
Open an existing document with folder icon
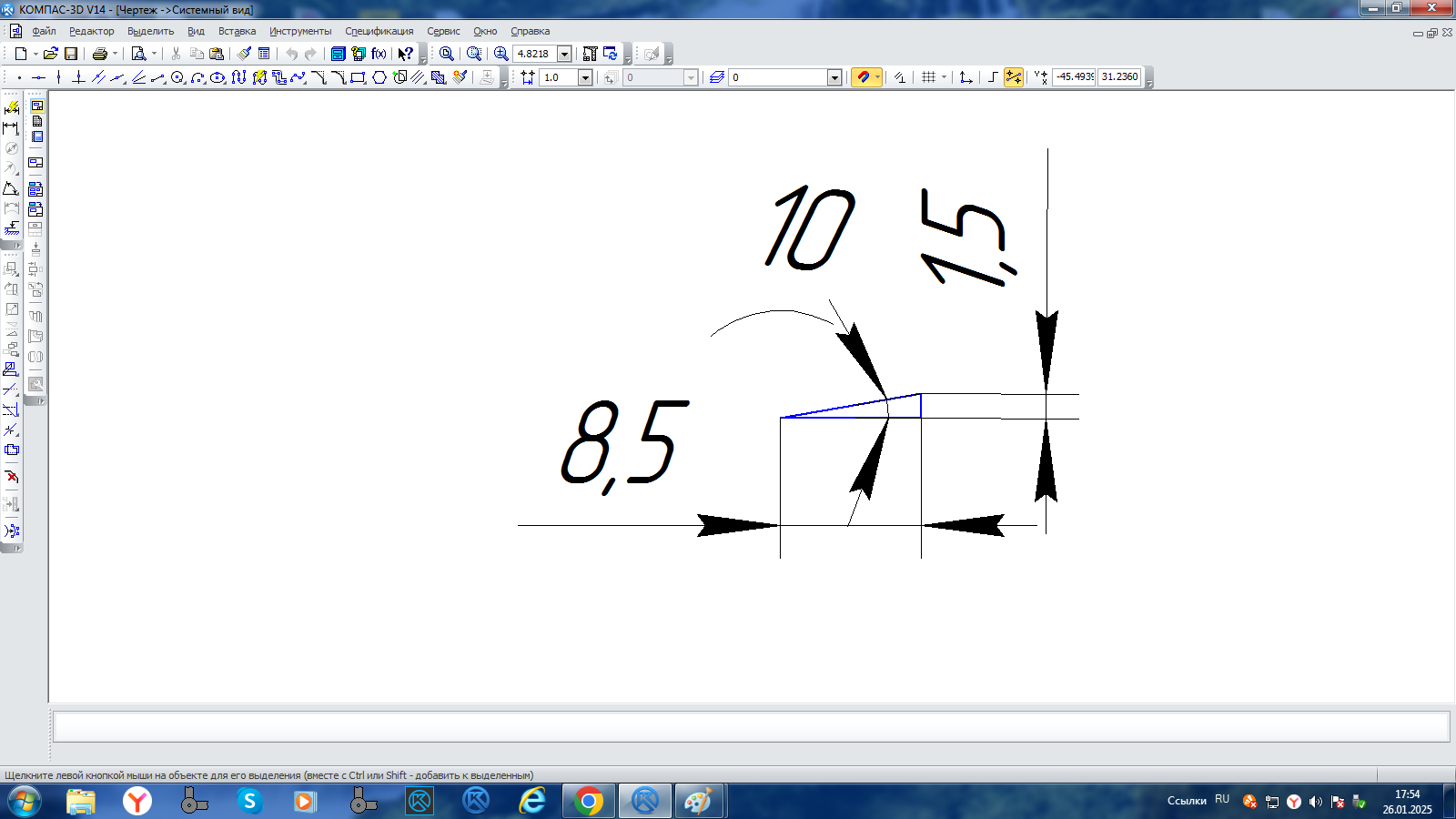(x=50, y=54)
